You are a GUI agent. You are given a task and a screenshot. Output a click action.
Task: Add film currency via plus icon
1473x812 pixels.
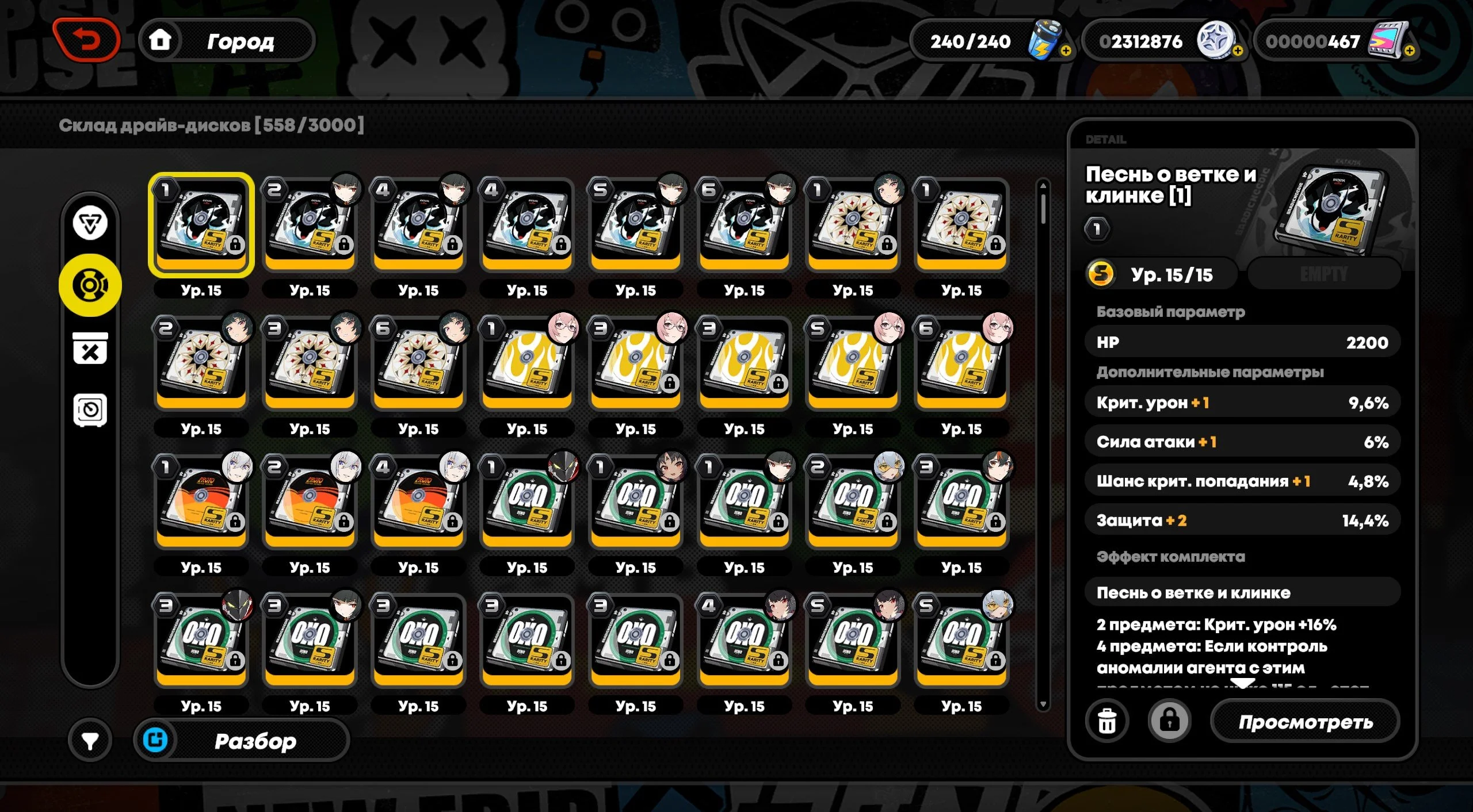1409,51
